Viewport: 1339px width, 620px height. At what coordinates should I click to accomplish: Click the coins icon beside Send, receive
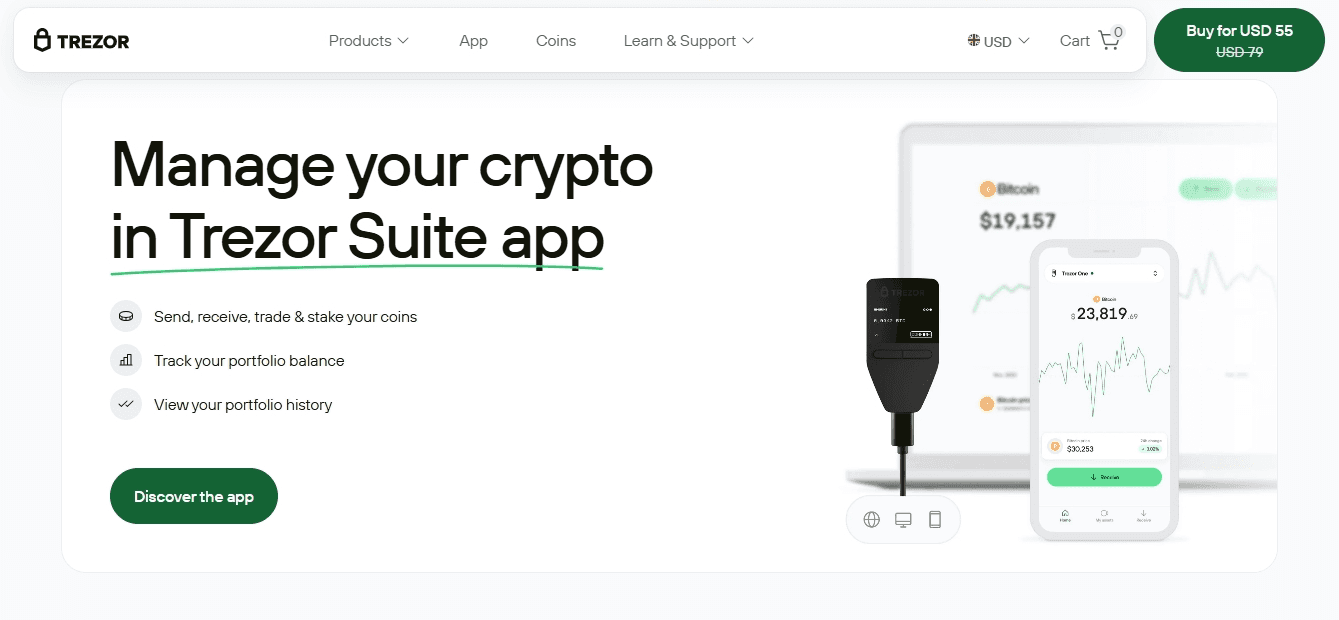pyautogui.click(x=126, y=316)
